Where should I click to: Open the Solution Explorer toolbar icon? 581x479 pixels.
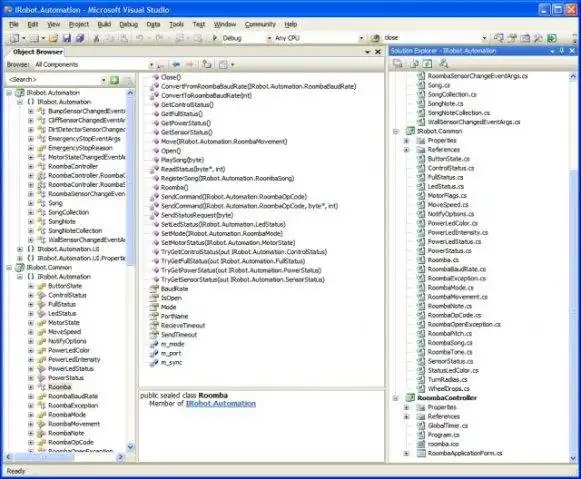pyautogui.click(x=499, y=38)
